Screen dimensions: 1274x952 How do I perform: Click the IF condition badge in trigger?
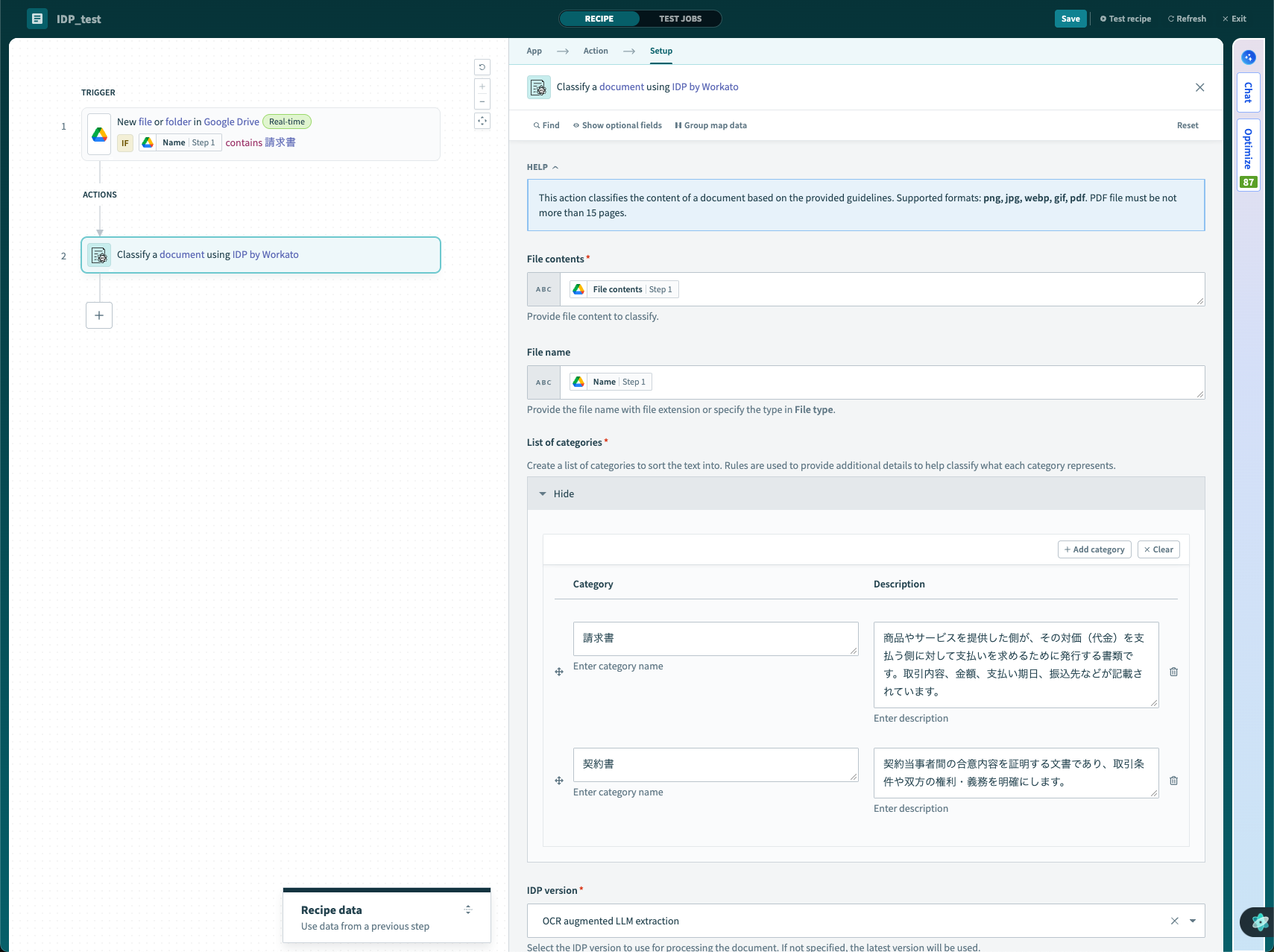click(125, 143)
